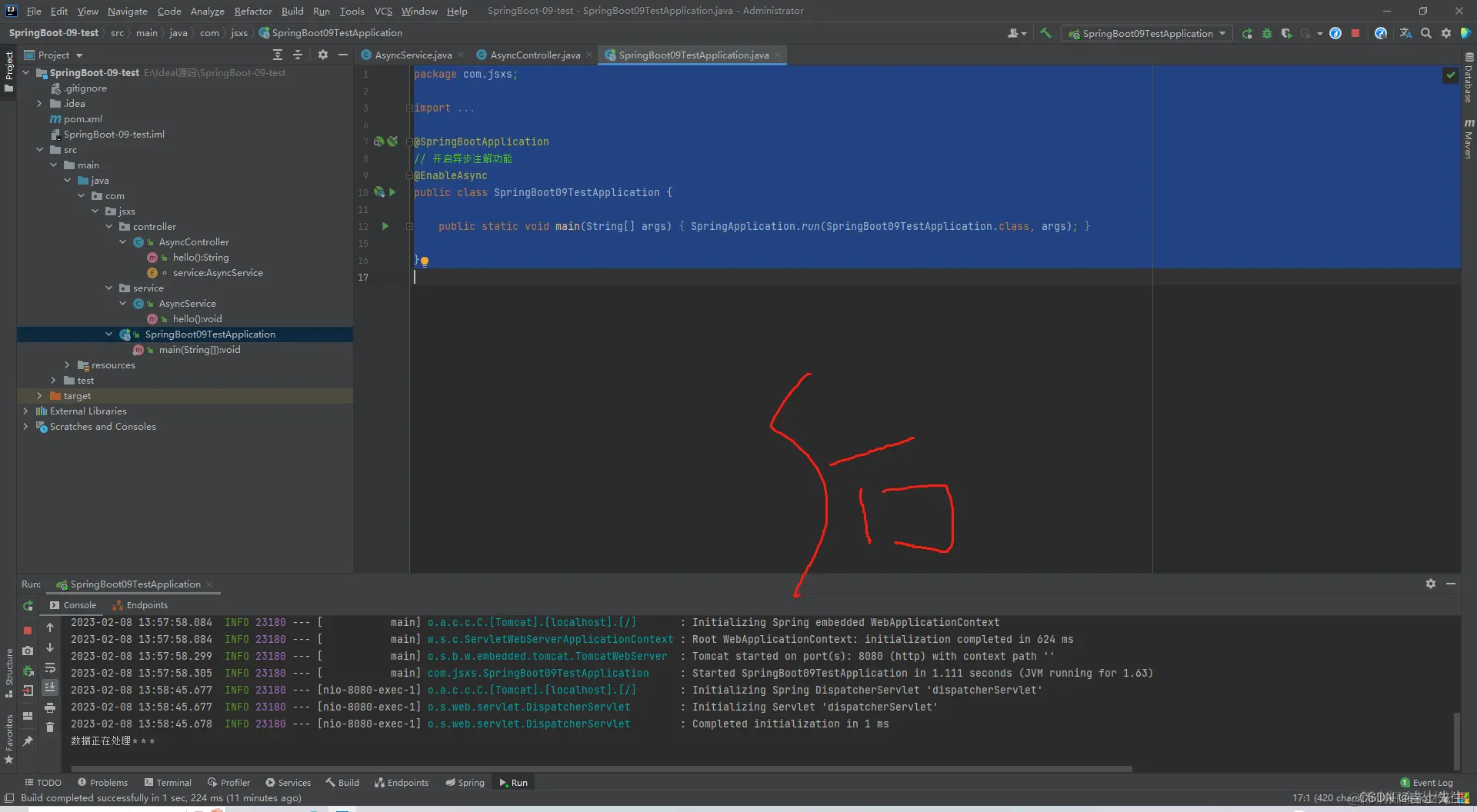Take a thread dump with camera icon

(x=28, y=651)
